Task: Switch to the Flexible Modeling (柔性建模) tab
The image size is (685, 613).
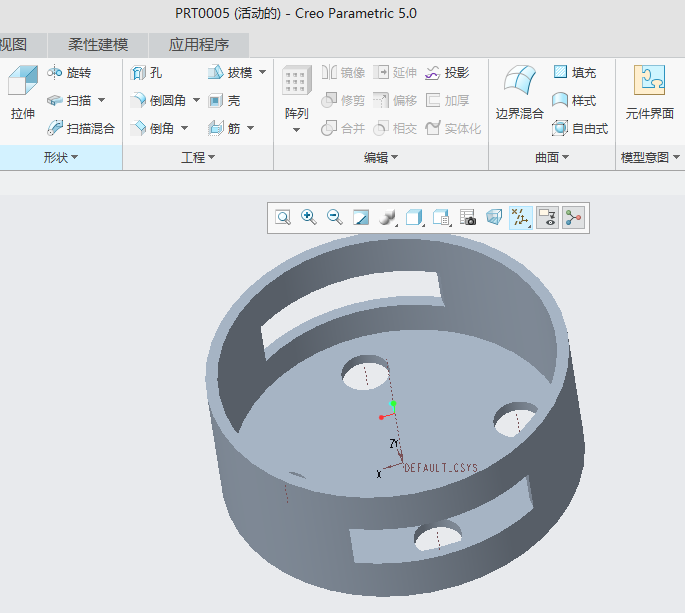Action: click(98, 45)
